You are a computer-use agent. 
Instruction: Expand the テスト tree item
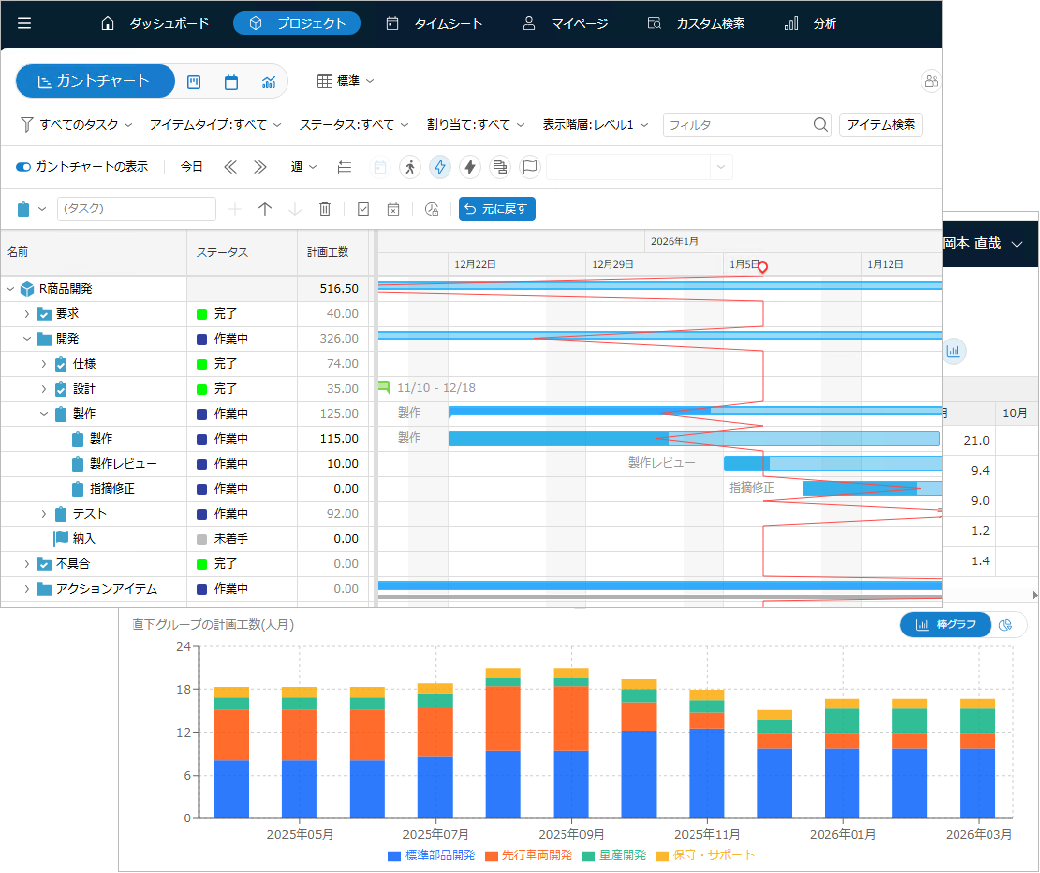44,514
